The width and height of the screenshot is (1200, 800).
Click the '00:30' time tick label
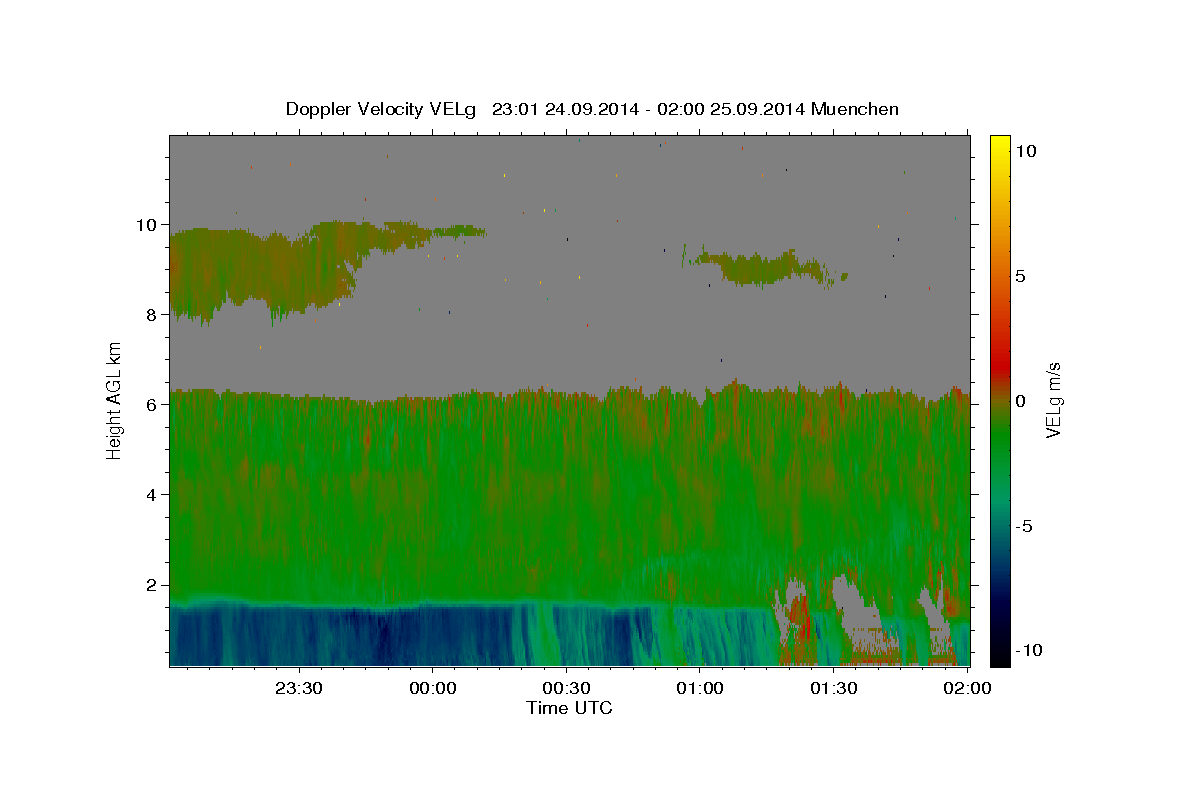tap(566, 688)
